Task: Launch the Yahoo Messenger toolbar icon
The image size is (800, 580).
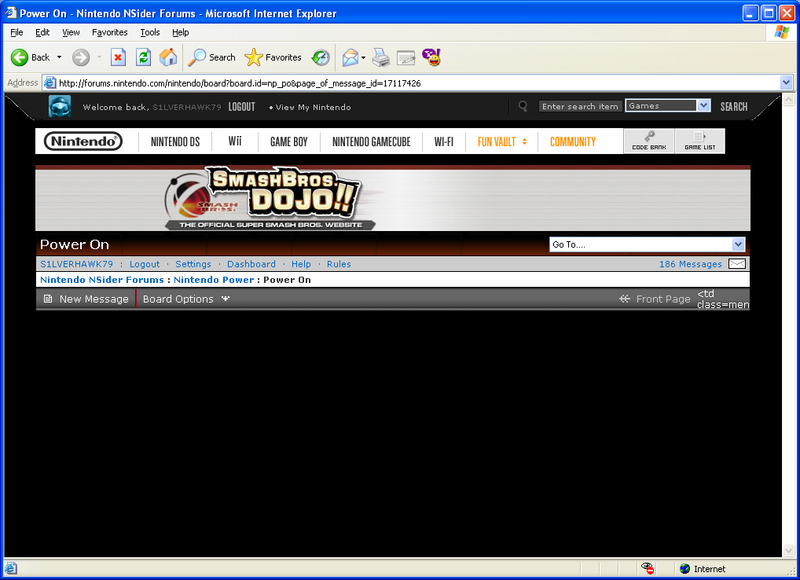Action: pyautogui.click(x=432, y=58)
